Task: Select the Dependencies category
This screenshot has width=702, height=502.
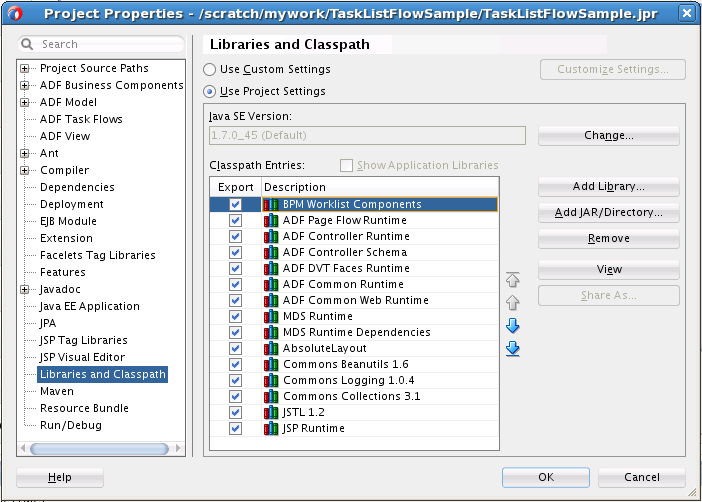Action: click(x=77, y=187)
